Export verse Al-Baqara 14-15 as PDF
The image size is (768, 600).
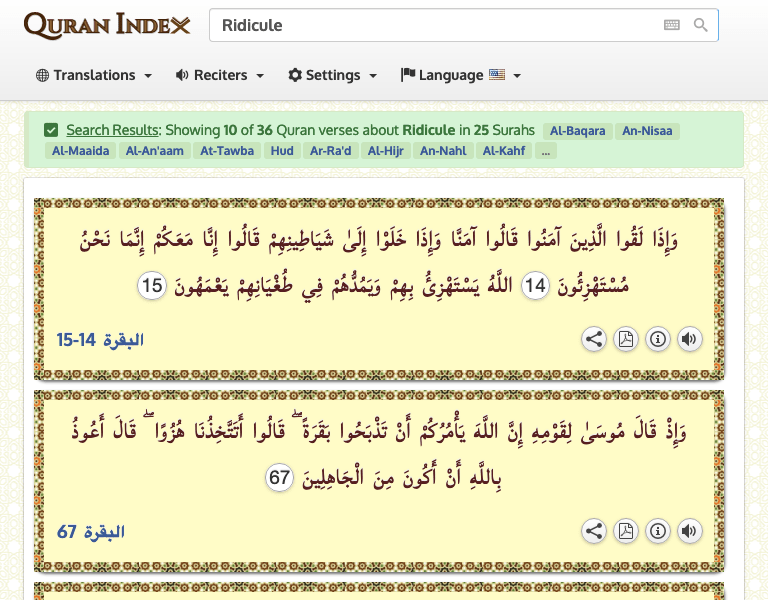click(625, 339)
